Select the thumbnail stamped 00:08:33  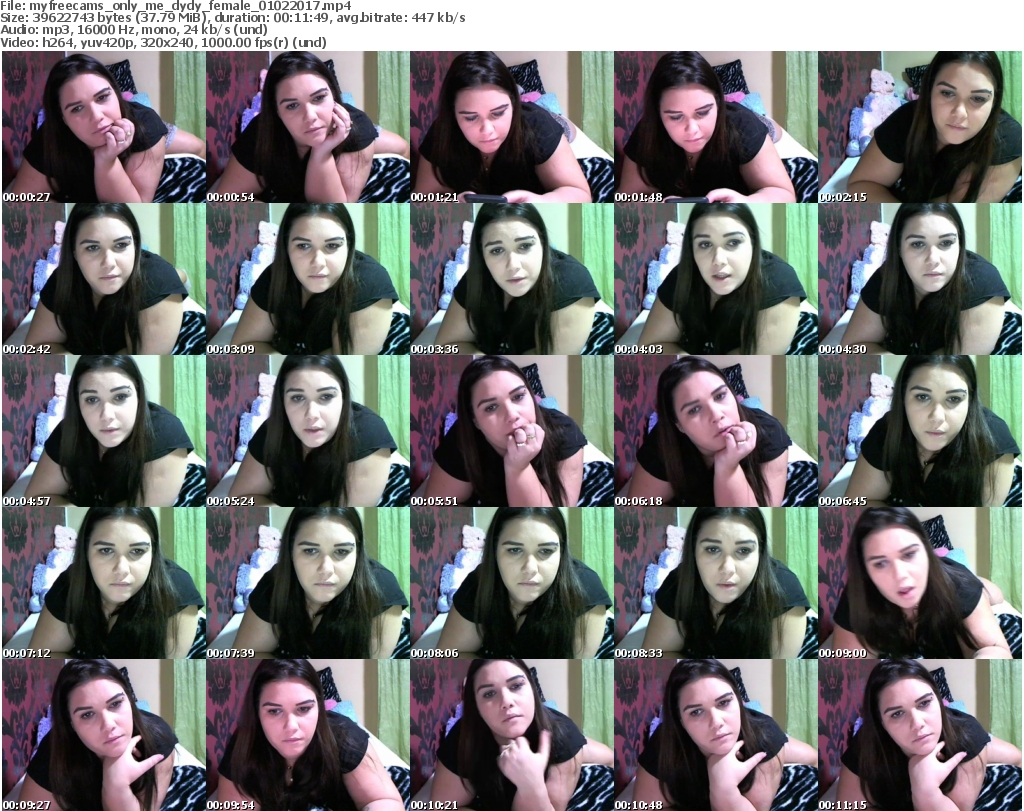click(x=715, y=583)
